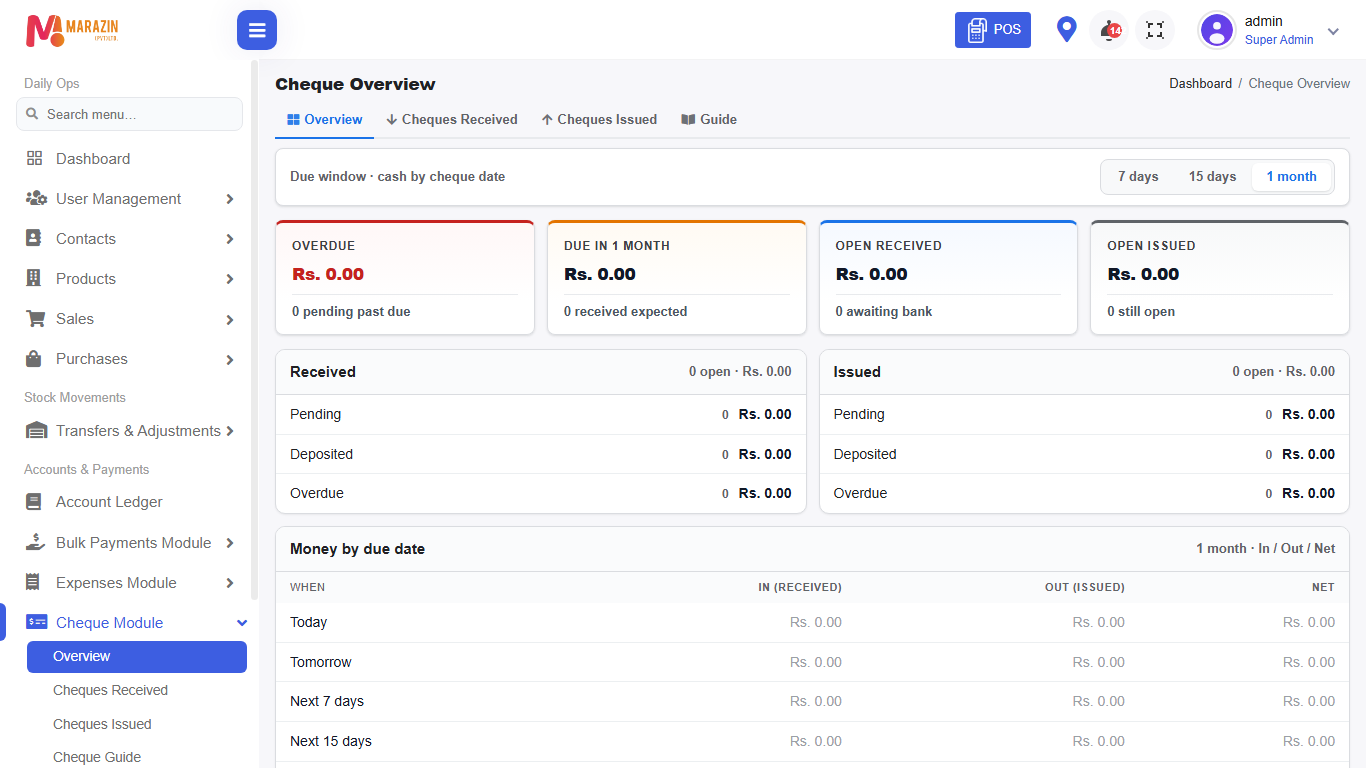Open the Guide tab
The height and width of the screenshot is (768, 1366).
tap(709, 120)
